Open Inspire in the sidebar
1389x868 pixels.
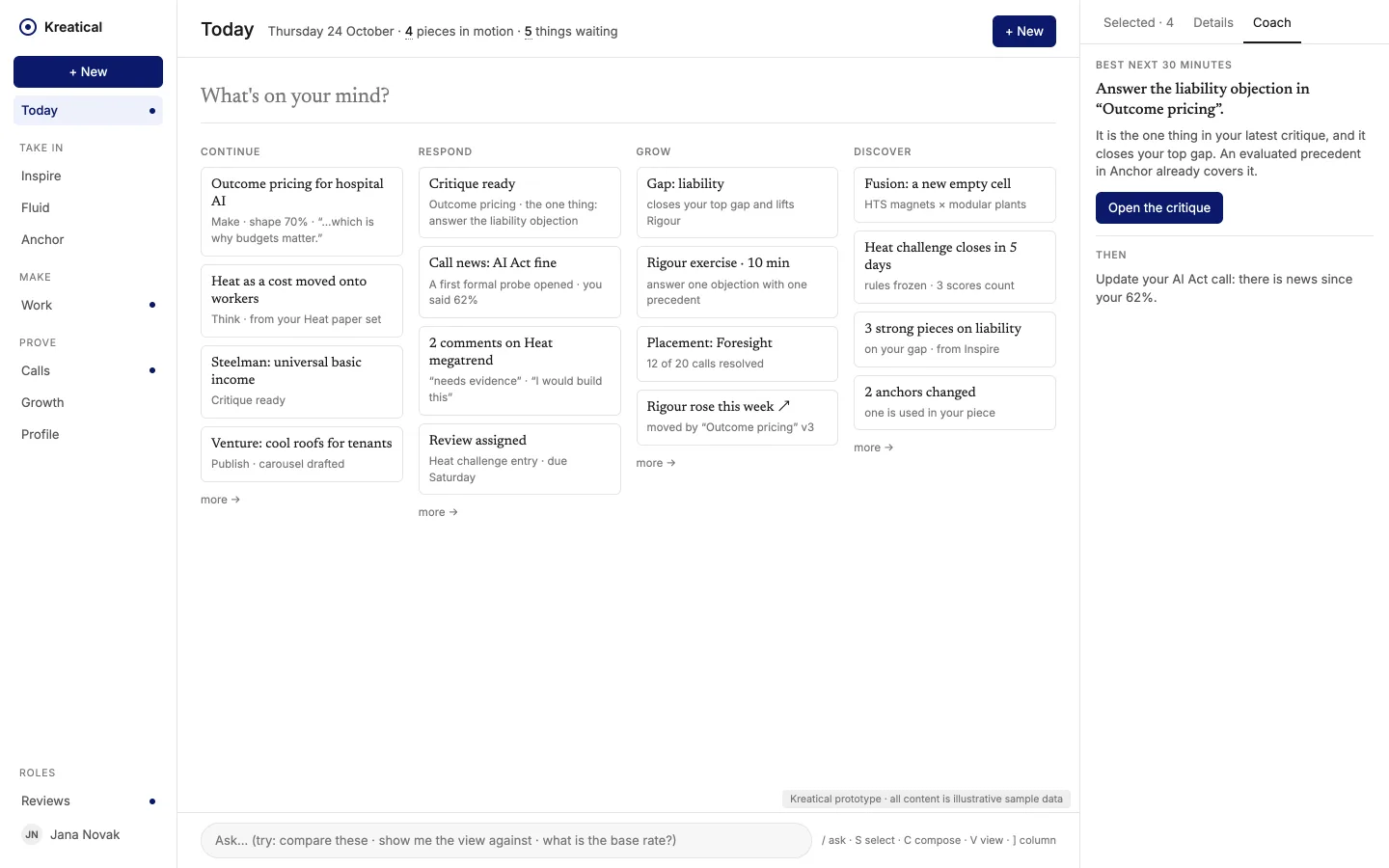pyautogui.click(x=88, y=176)
